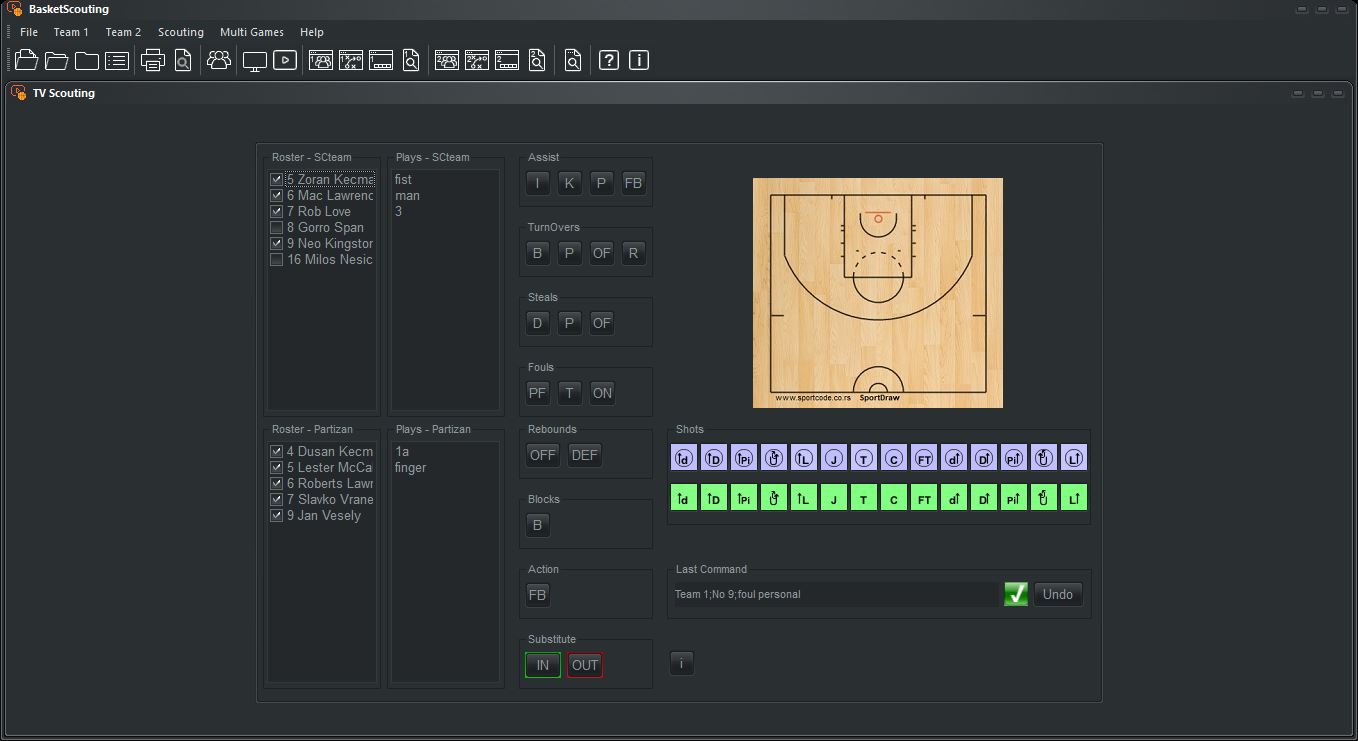Toggle Partizan player 4 Dusan checkbox
The height and width of the screenshot is (741, 1358).
(277, 452)
